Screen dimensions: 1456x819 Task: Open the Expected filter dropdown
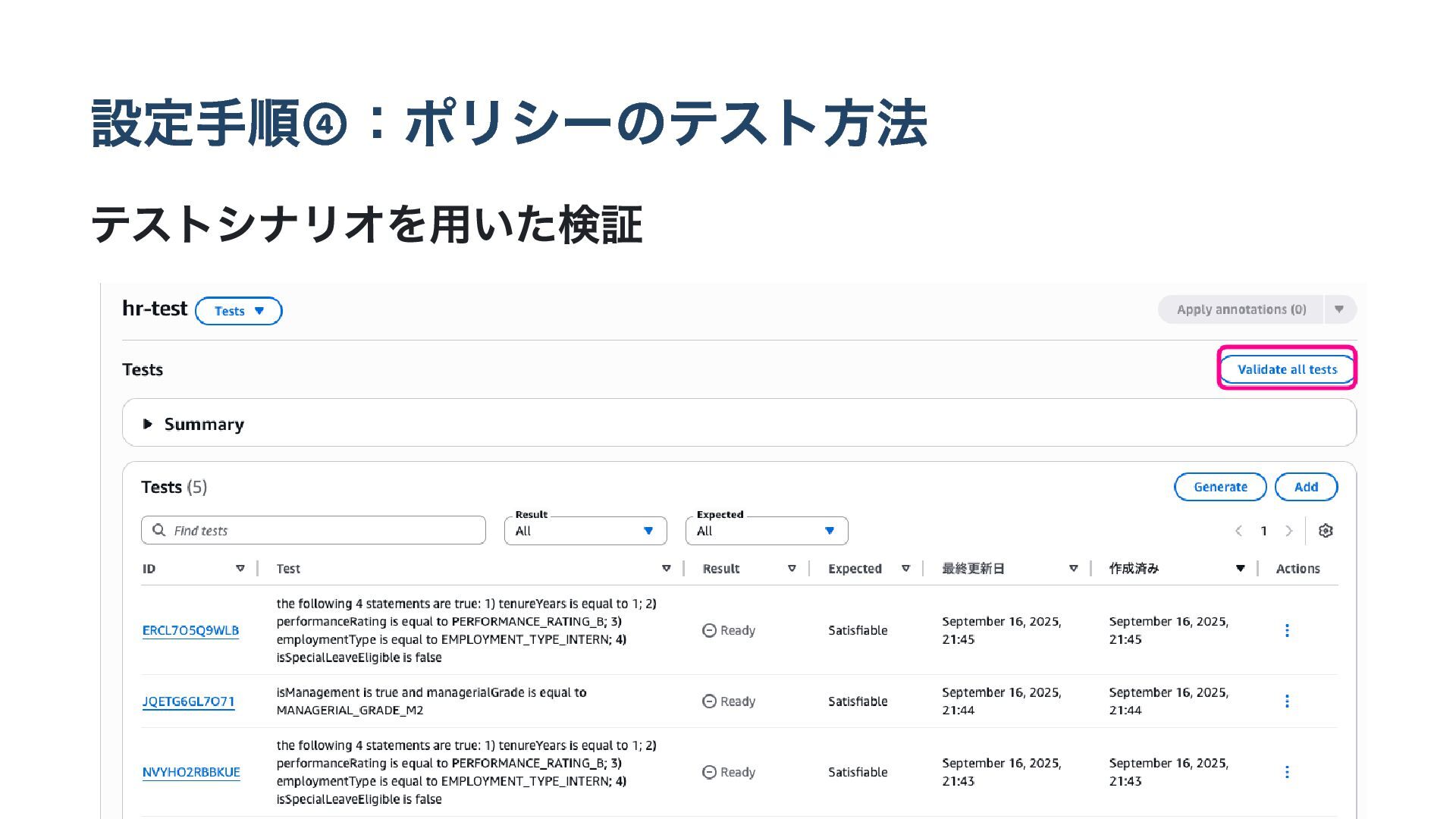coord(766,531)
